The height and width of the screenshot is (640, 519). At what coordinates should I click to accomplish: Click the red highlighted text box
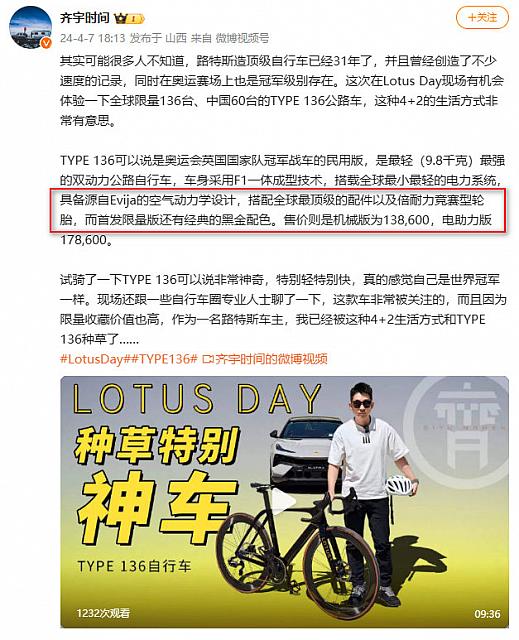279,211
